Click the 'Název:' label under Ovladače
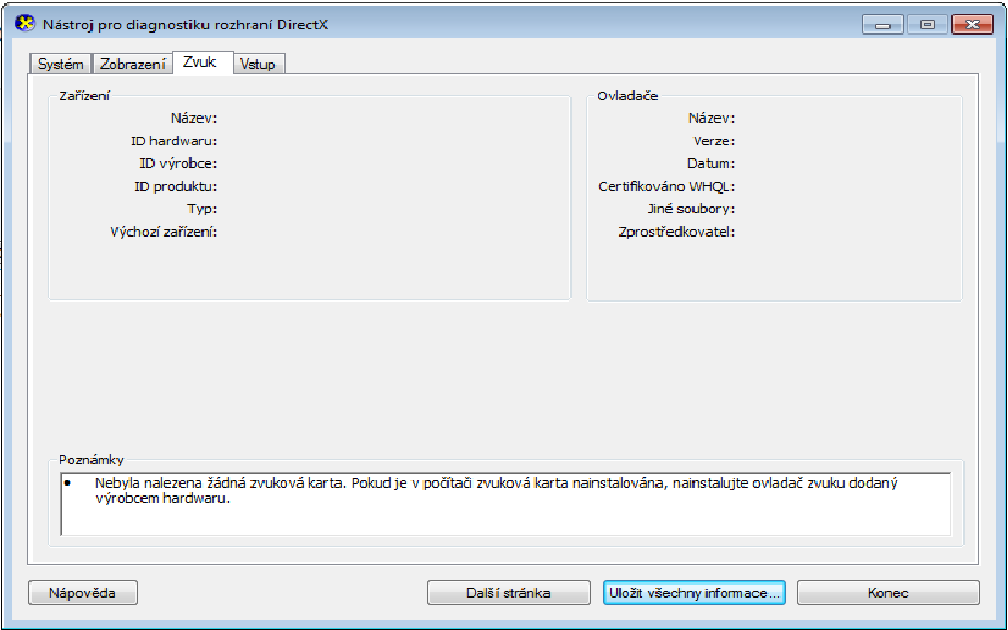 coord(711,118)
